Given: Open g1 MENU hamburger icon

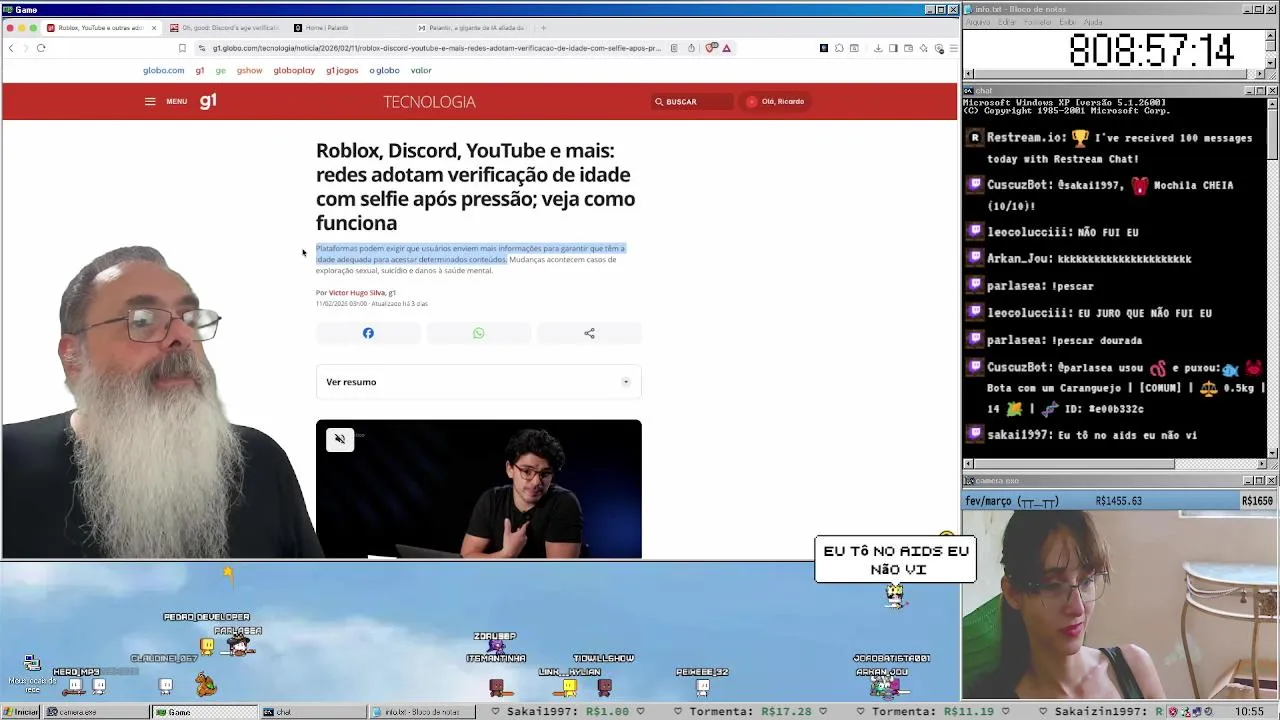Looking at the screenshot, I should tap(150, 101).
